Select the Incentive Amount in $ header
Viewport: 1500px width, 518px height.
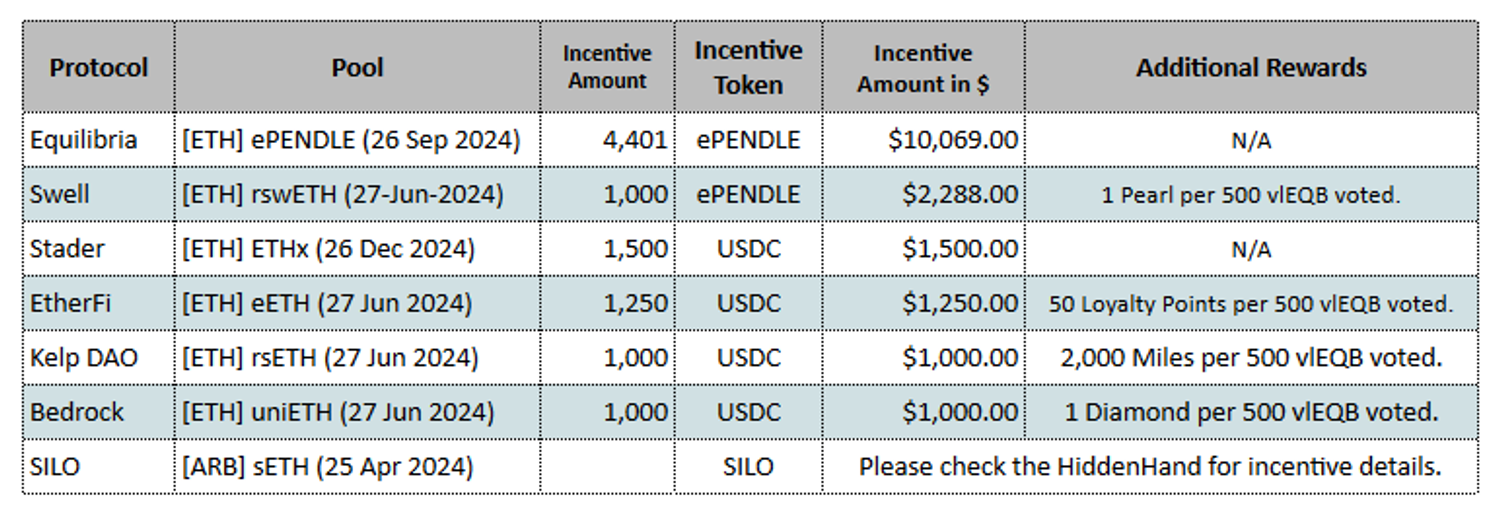(x=922, y=68)
